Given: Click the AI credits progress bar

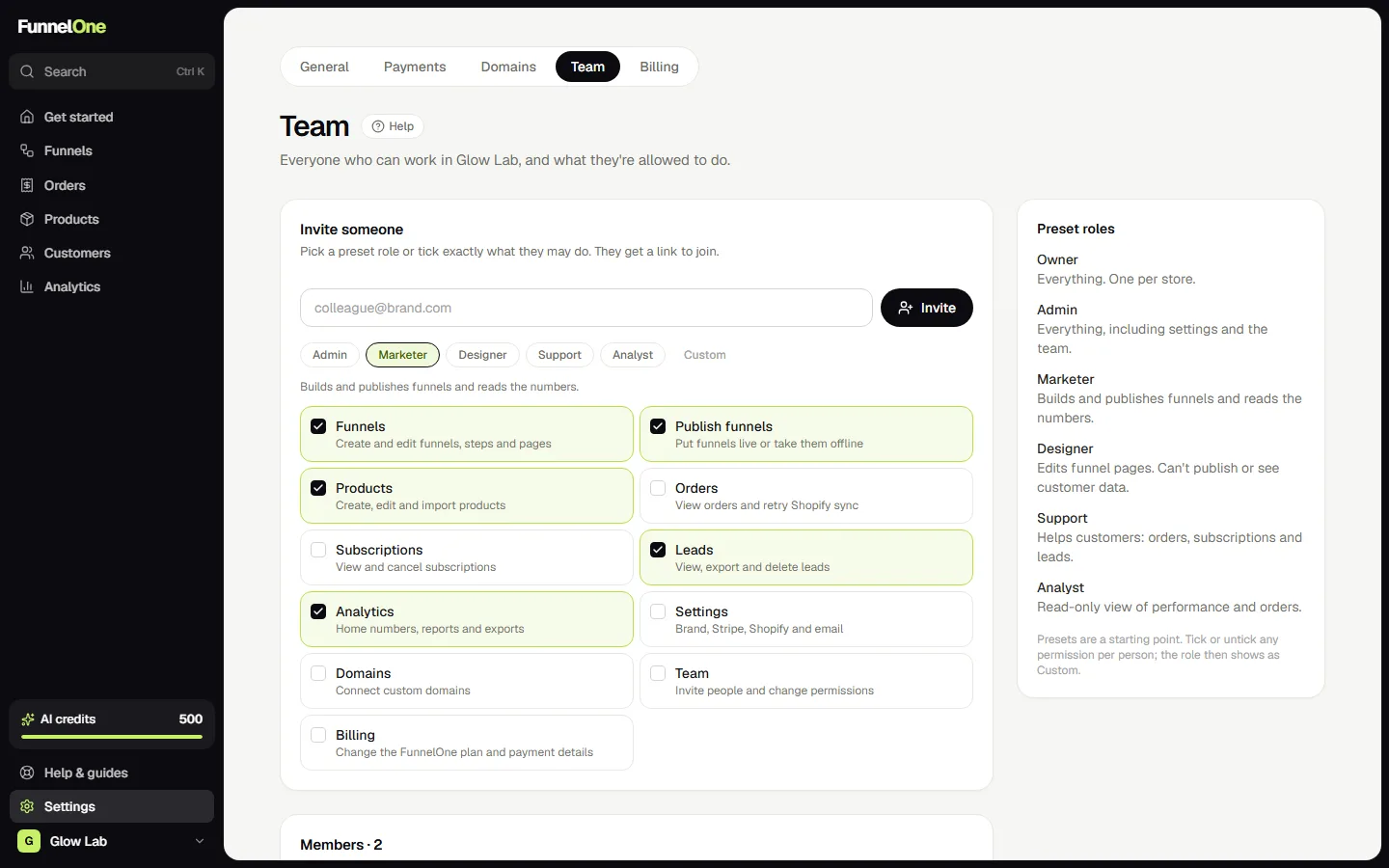Looking at the screenshot, I should click(x=112, y=737).
